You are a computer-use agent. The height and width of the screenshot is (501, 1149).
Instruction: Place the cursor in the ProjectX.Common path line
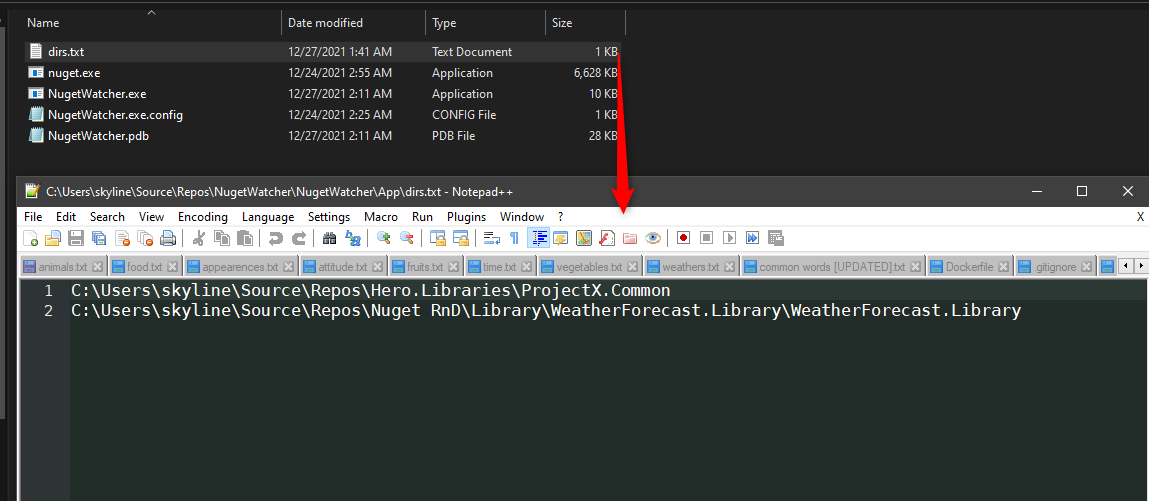pos(371,291)
